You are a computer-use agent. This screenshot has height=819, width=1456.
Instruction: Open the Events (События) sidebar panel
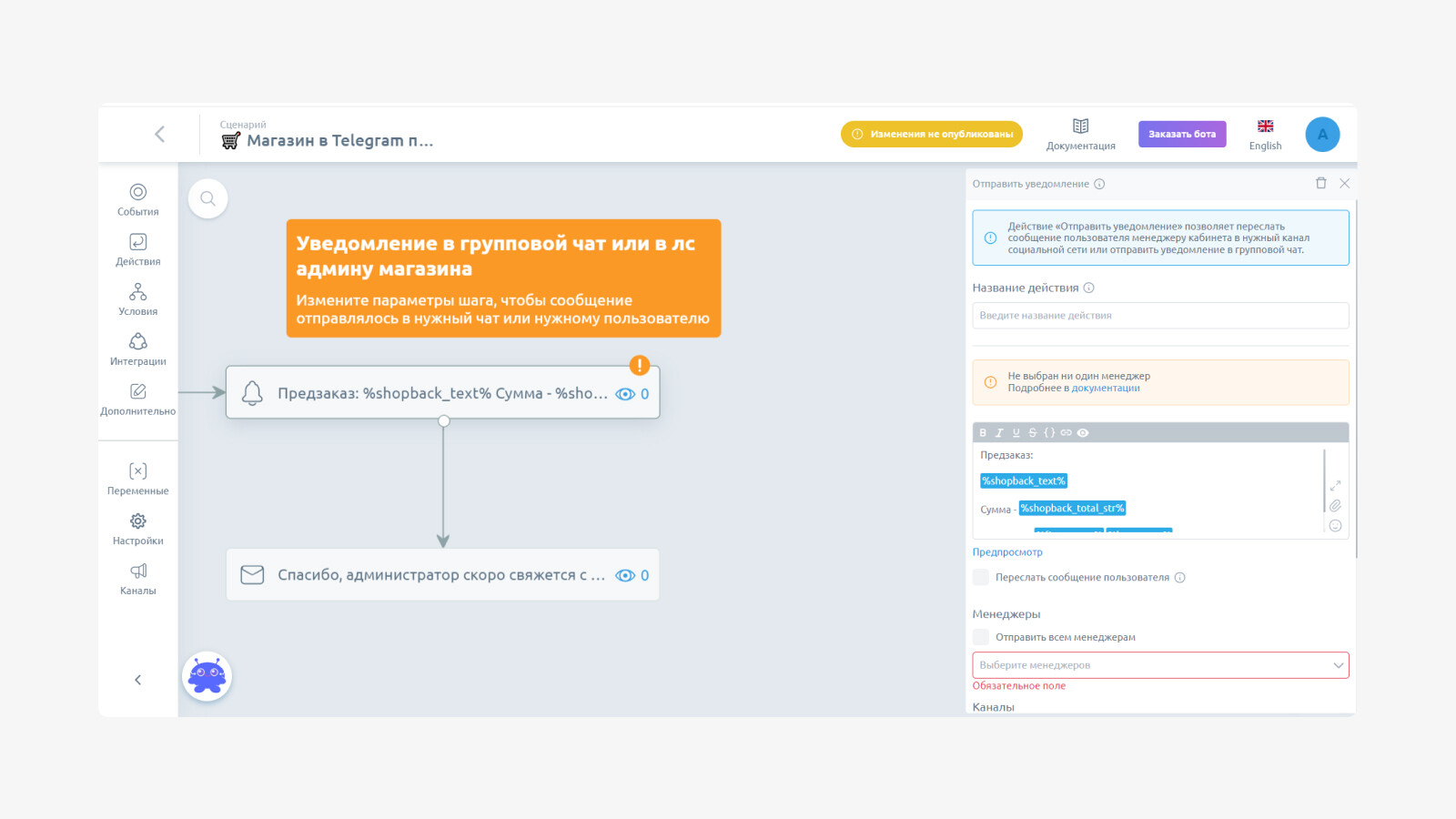(137, 198)
